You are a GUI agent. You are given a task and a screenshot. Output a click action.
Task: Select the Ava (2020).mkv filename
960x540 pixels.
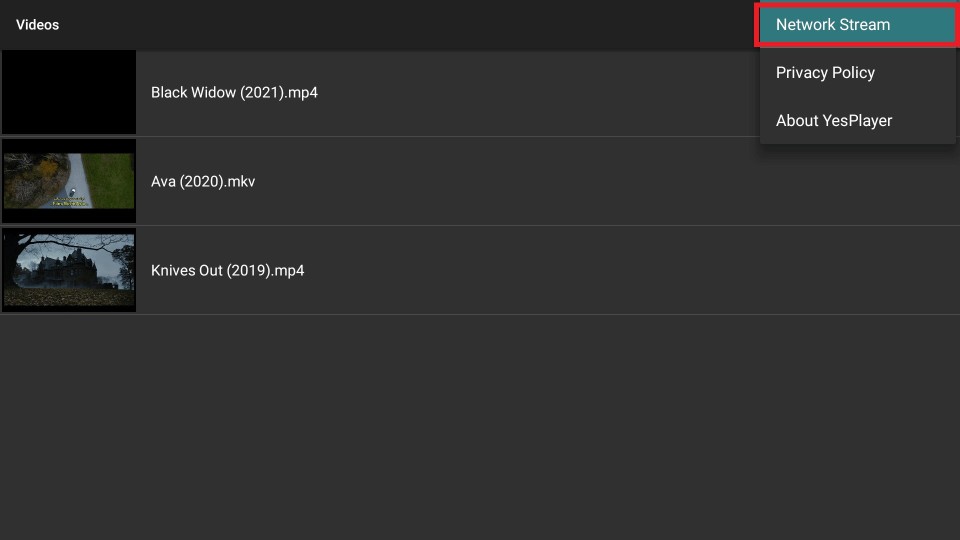click(x=203, y=182)
